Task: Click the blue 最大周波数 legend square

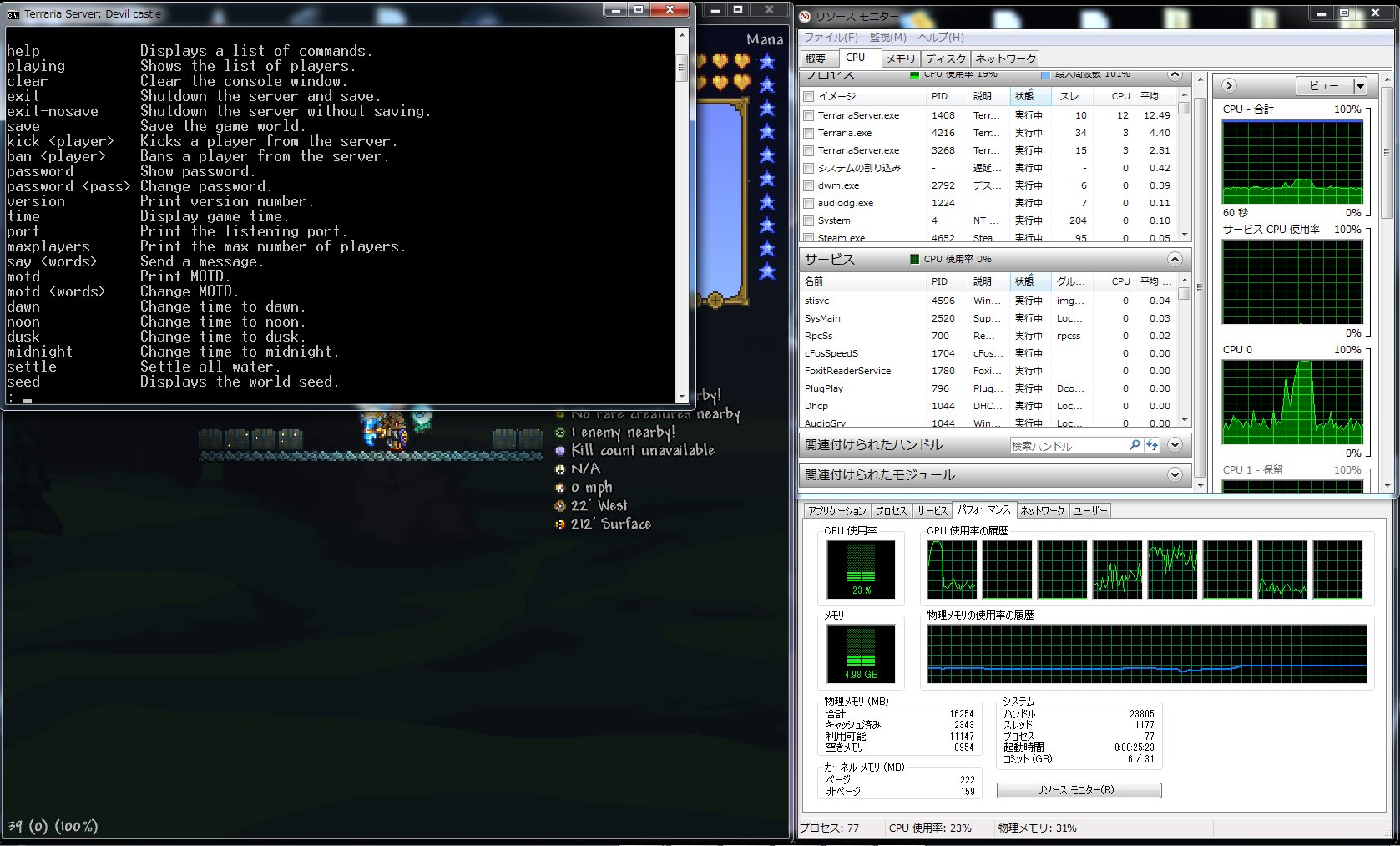Action: click(x=1045, y=75)
